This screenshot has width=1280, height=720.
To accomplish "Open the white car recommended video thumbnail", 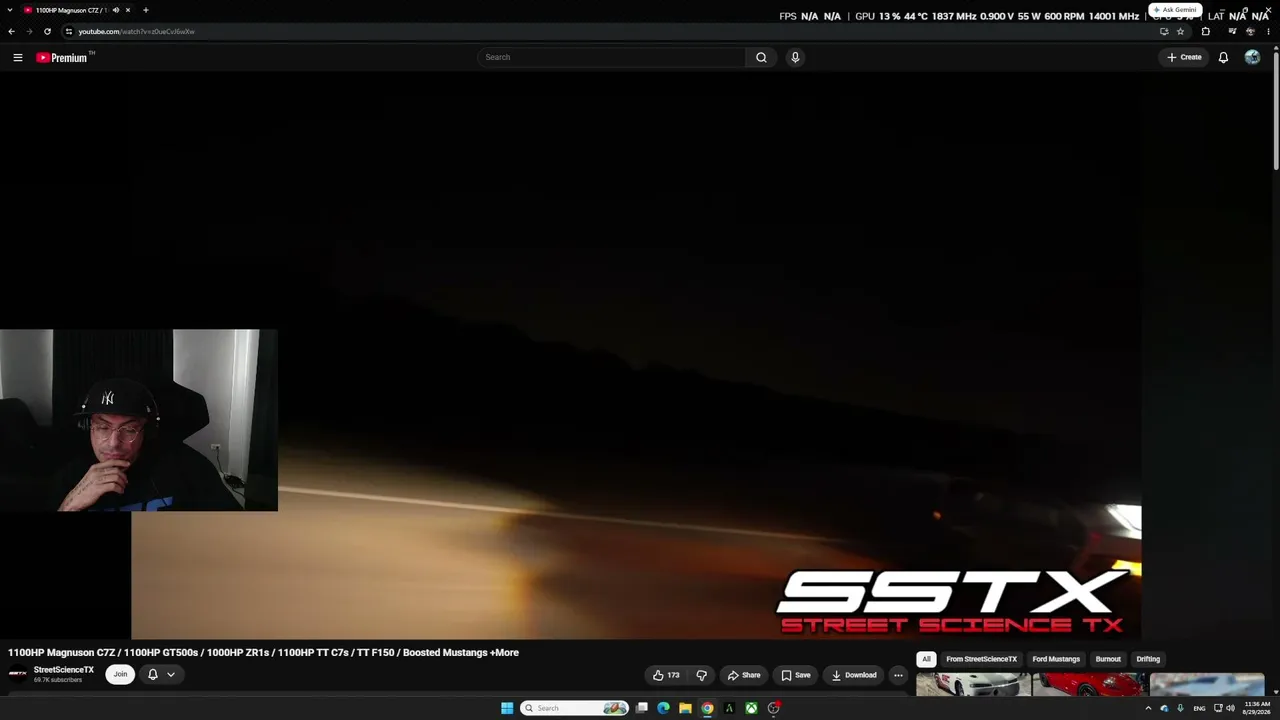I will (973, 685).
